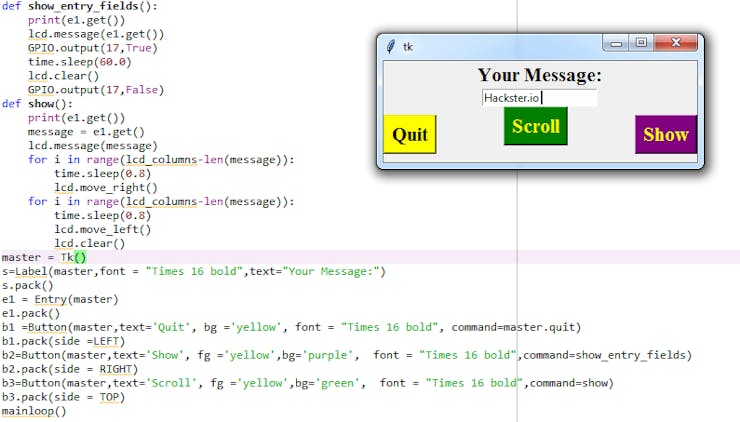Close the tk window

675,43
